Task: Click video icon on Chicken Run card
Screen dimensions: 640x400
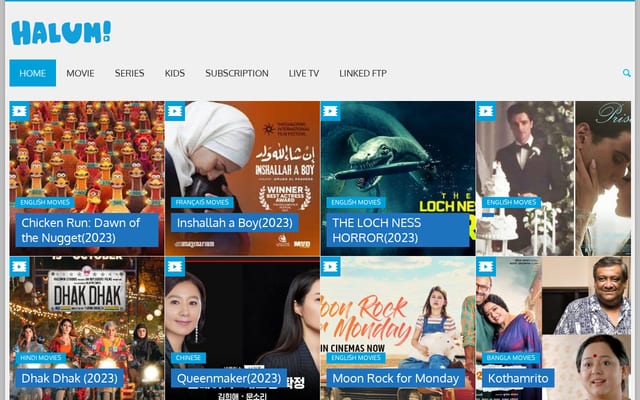Action: (x=20, y=111)
